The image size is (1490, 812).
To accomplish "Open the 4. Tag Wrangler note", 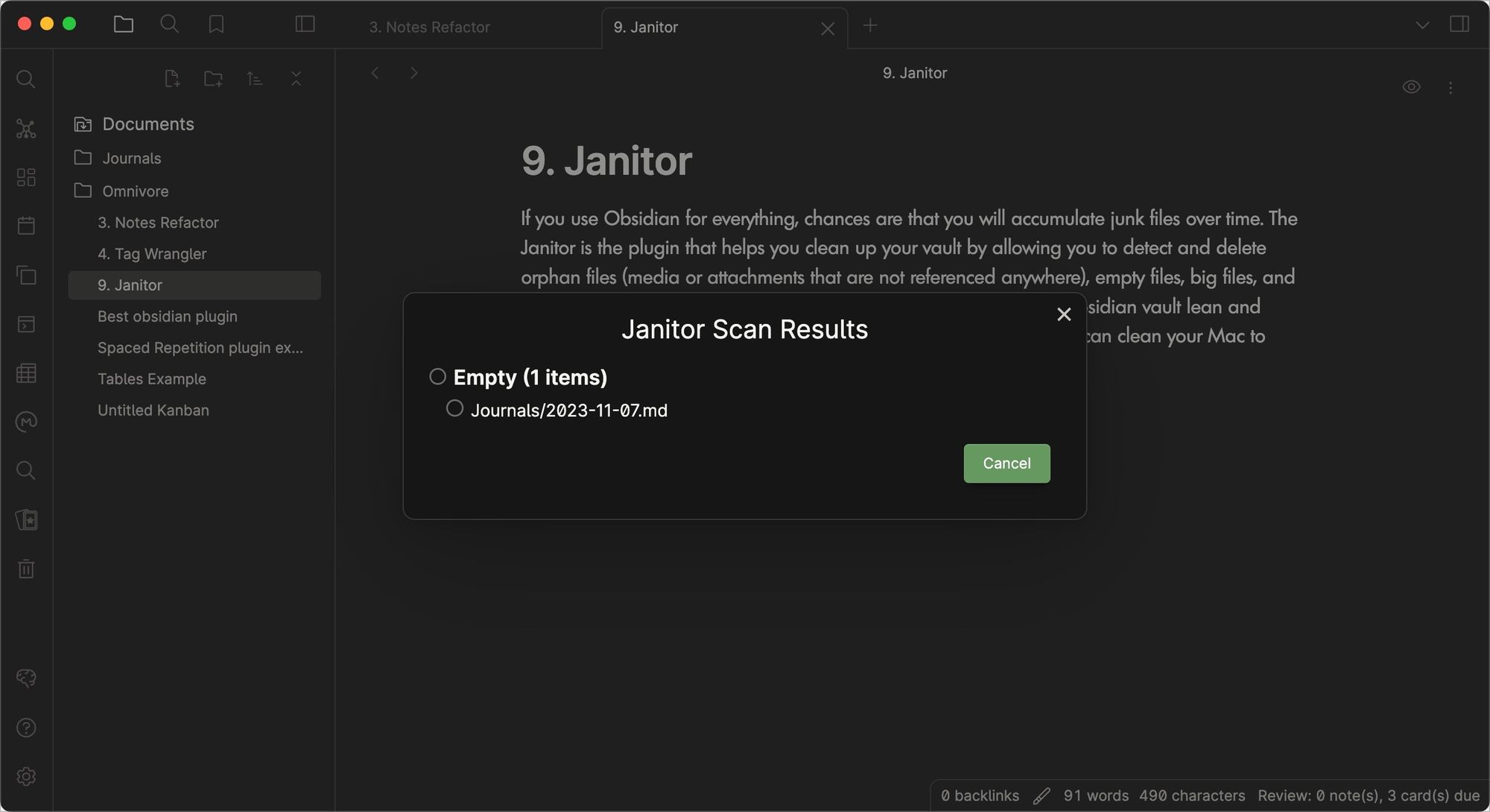I will pyautogui.click(x=152, y=253).
